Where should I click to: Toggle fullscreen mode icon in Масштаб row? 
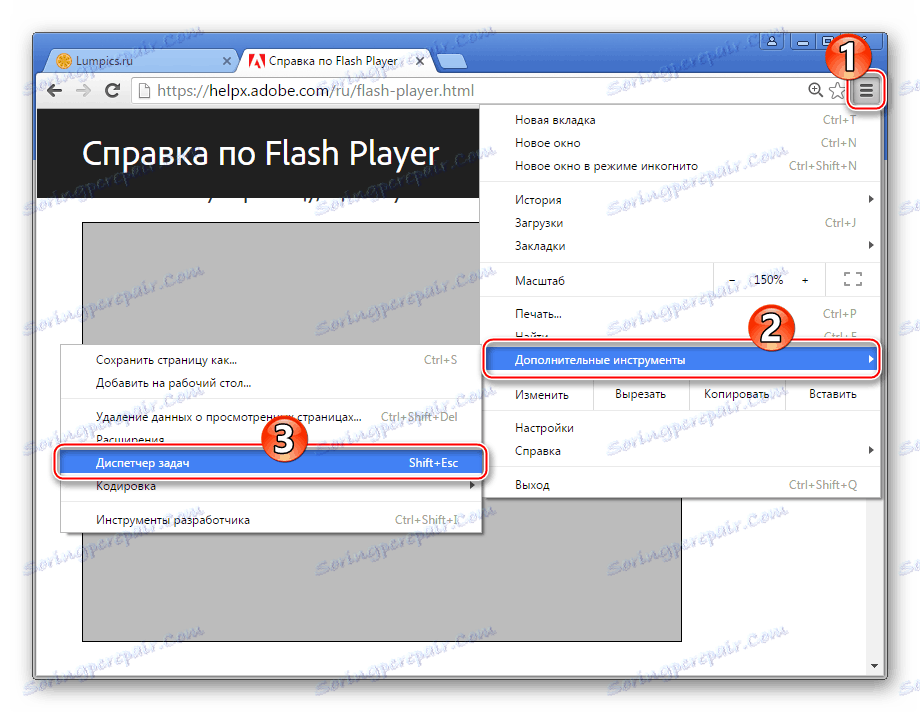[x=853, y=279]
